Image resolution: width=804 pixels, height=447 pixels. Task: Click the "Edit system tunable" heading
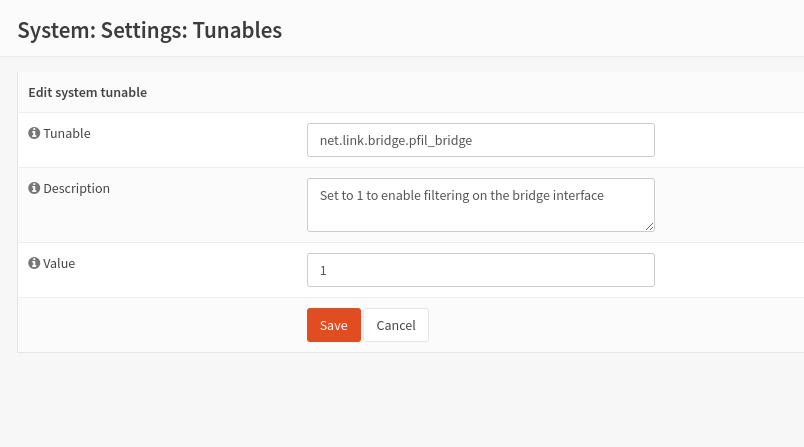tap(87, 92)
